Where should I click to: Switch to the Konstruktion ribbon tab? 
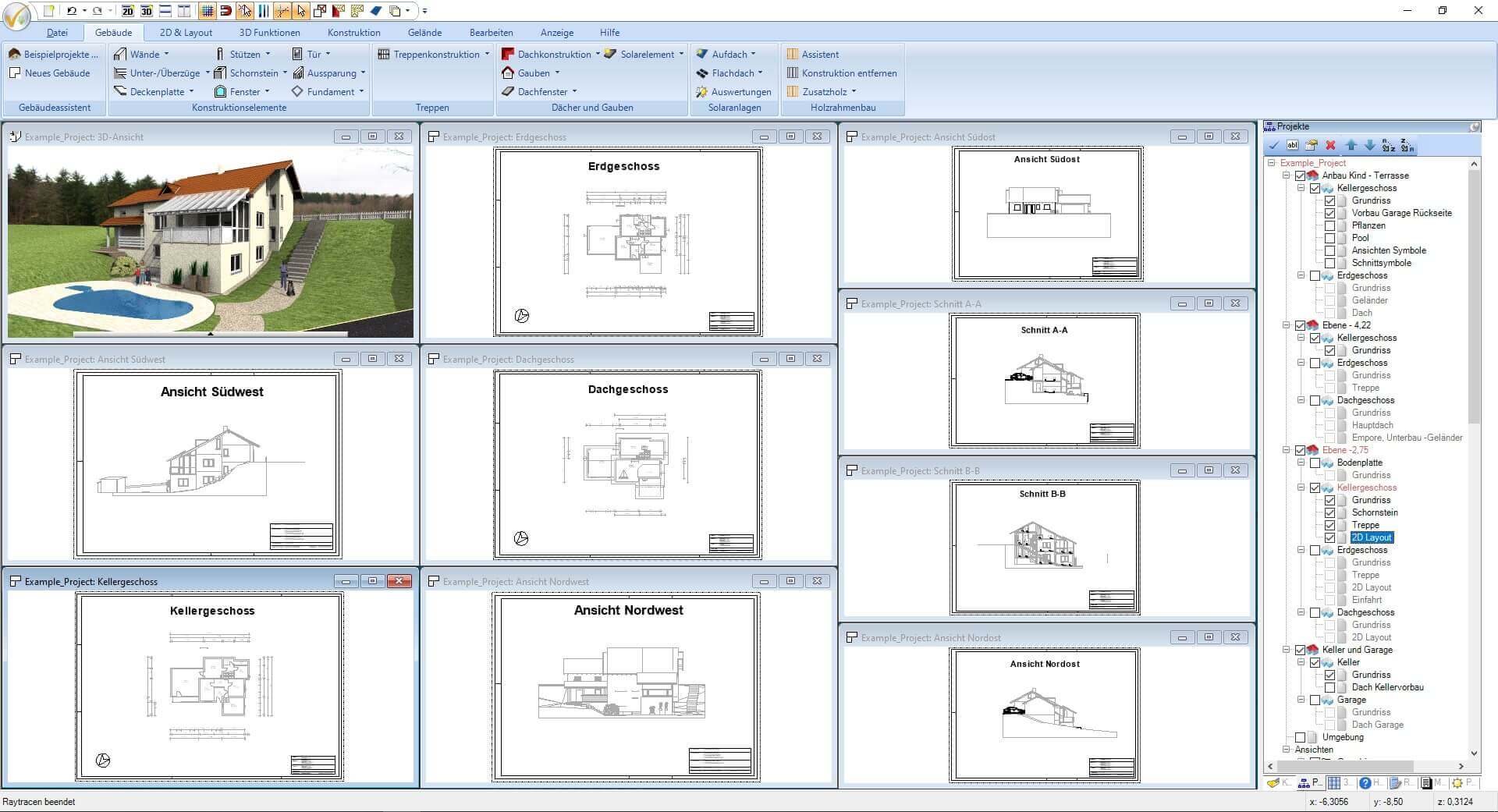(353, 32)
